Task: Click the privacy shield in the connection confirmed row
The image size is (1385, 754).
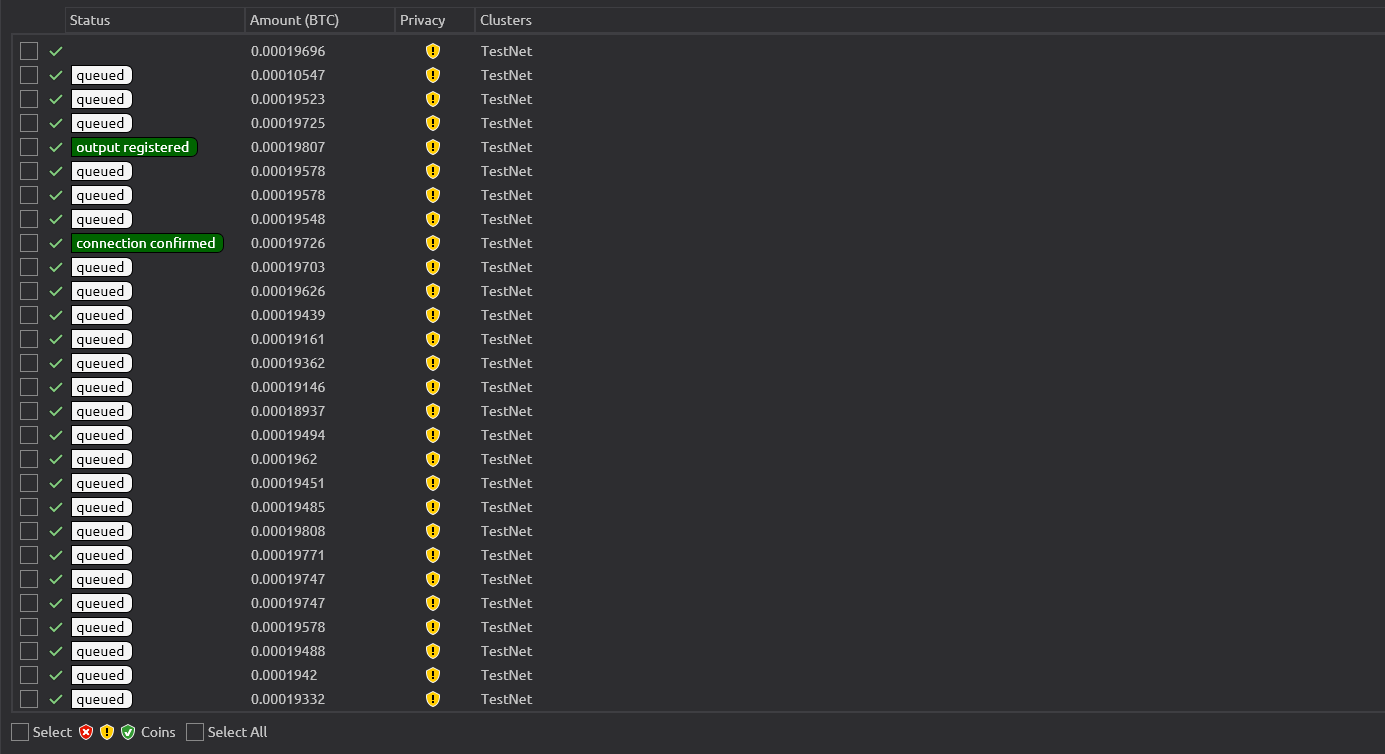Action: tap(433, 243)
